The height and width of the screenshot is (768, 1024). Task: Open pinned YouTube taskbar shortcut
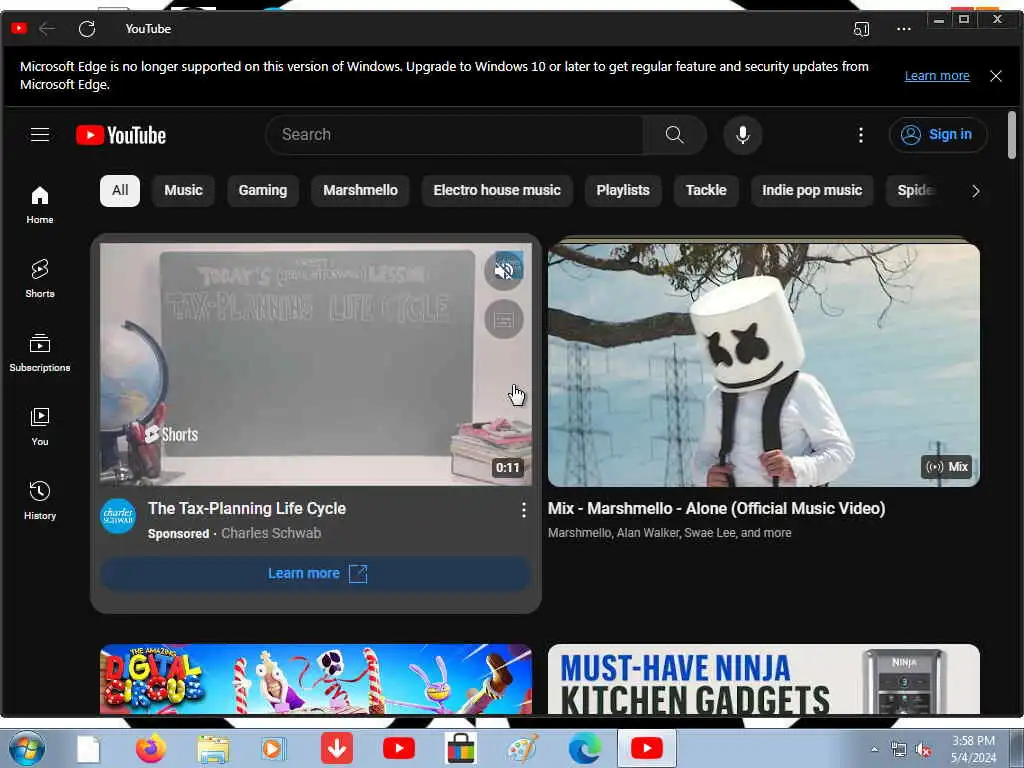398,748
